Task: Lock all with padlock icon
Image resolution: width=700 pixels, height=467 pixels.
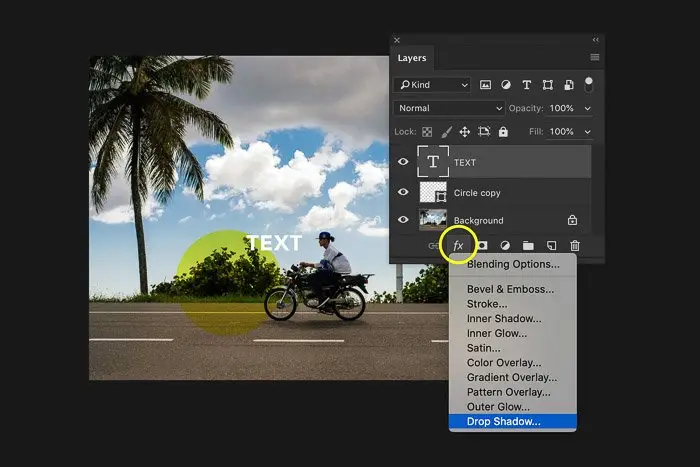Action: 503,132
